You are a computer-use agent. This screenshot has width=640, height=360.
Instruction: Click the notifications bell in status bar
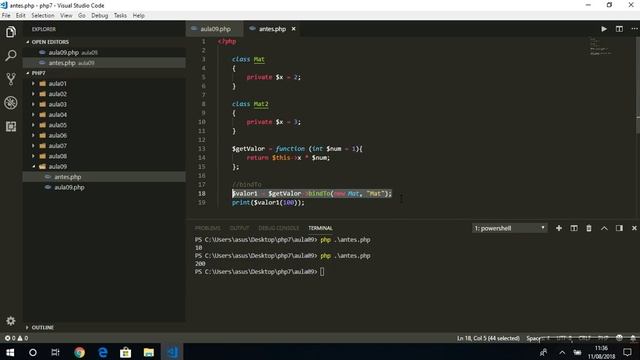point(633,338)
